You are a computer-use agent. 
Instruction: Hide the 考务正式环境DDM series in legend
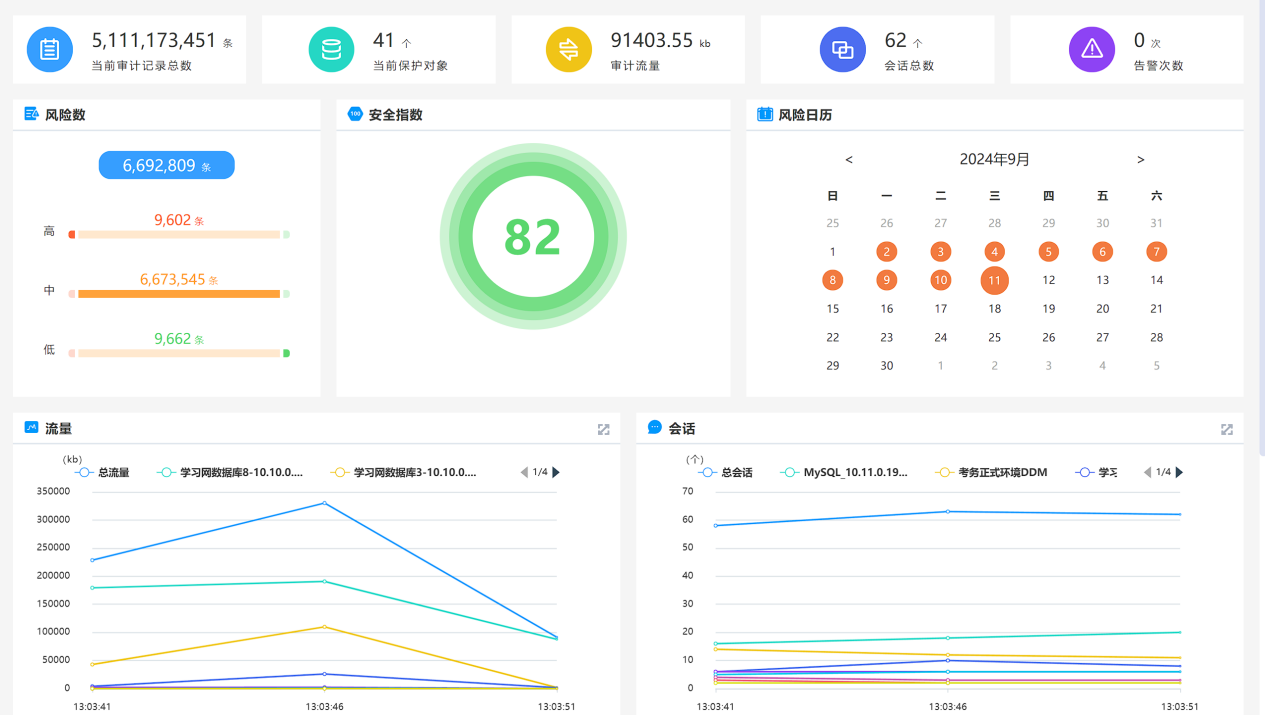click(990, 472)
